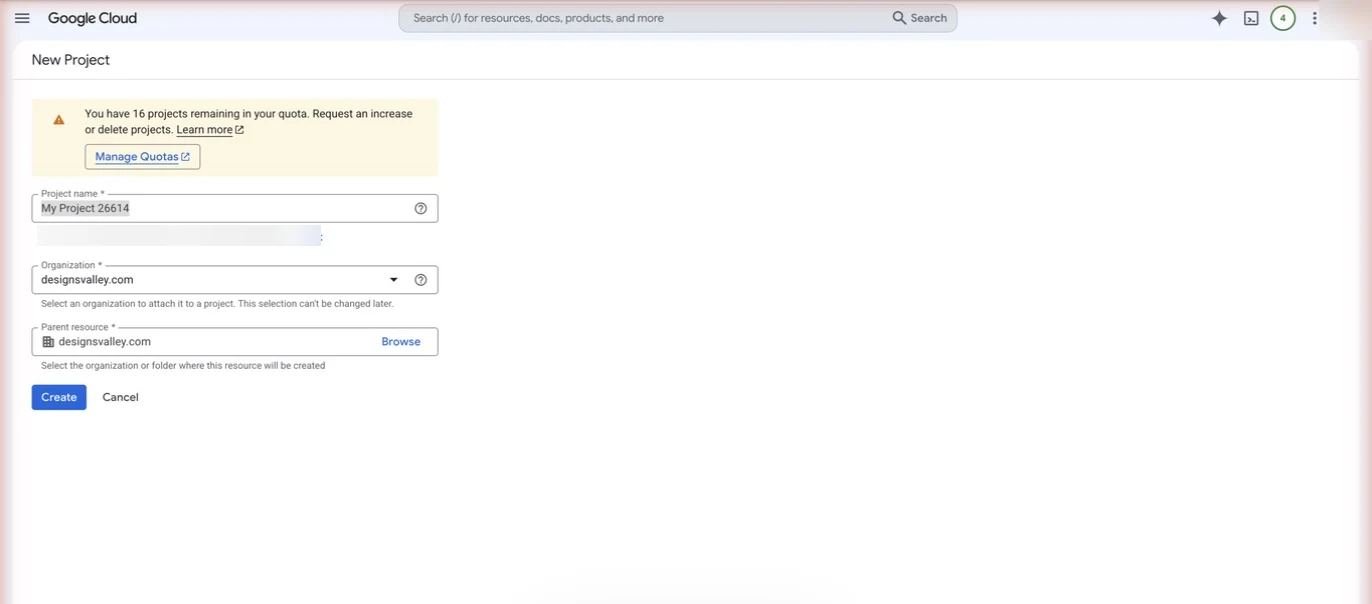The width and height of the screenshot is (1372, 604).
Task: Click the Google Cloud logo
Action: click(92, 18)
